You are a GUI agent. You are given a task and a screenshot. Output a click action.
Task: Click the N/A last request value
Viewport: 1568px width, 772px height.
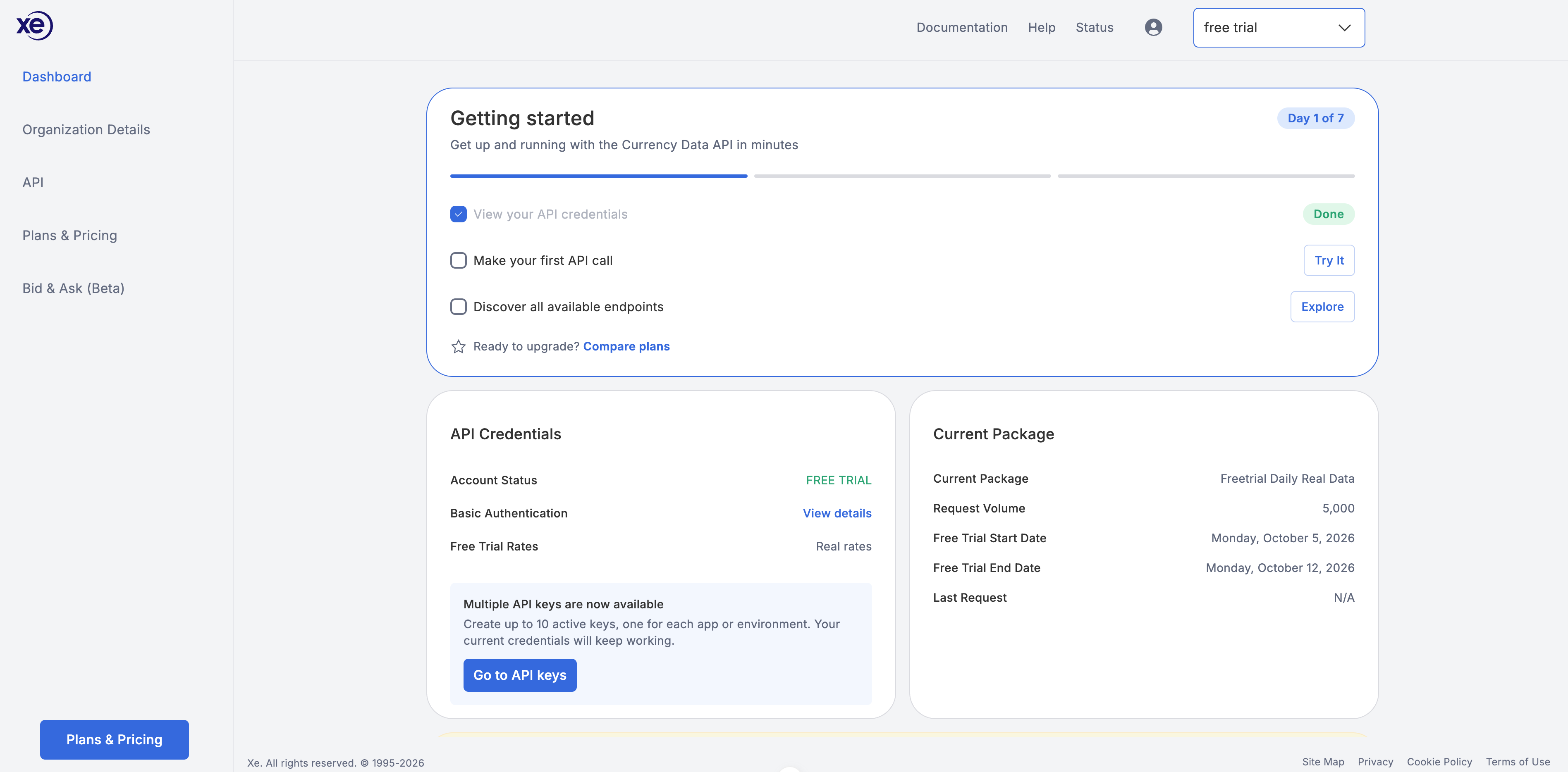click(x=1344, y=598)
